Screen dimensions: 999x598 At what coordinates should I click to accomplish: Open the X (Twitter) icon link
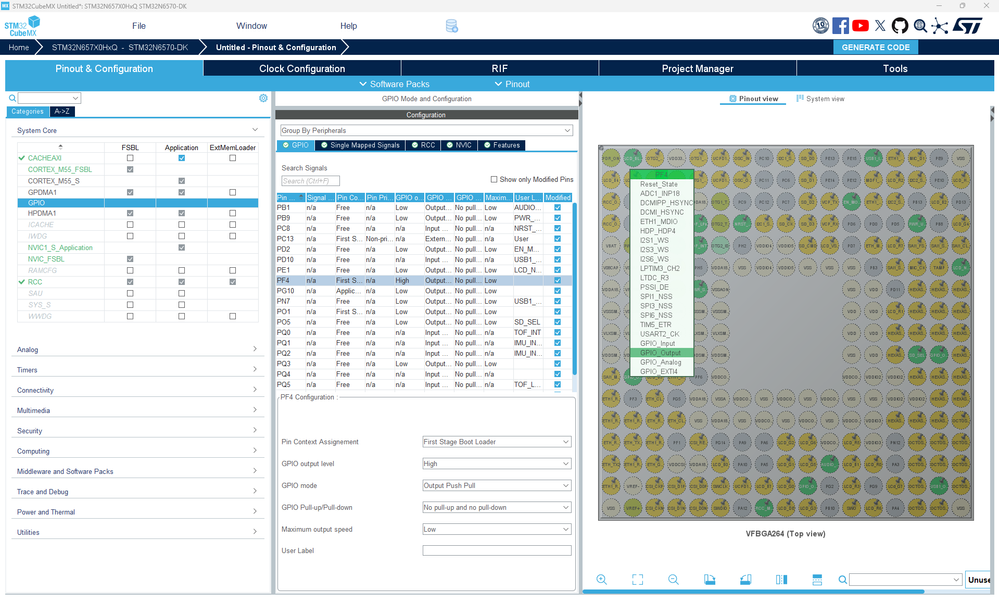[x=880, y=25]
